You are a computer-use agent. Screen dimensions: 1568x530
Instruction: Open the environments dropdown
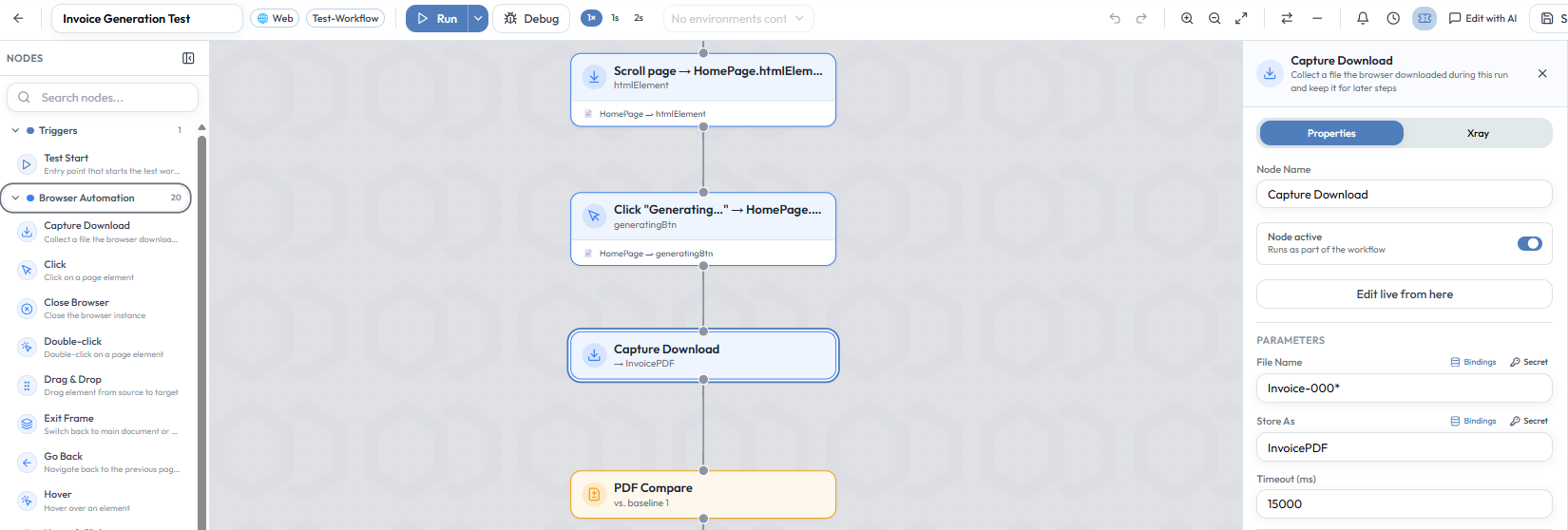coord(738,18)
